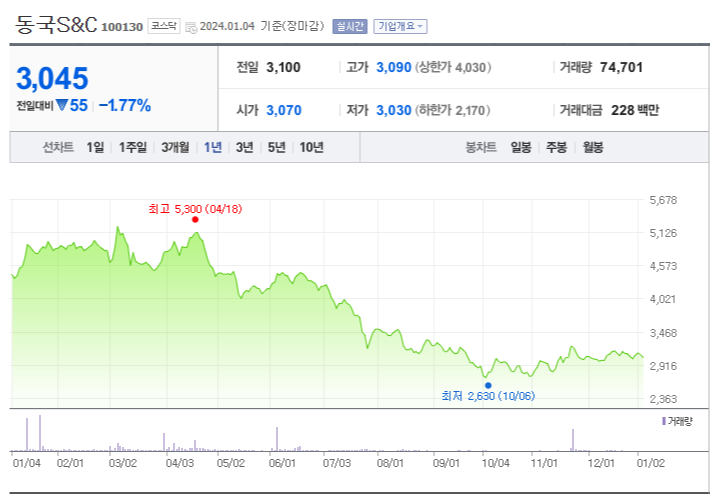Screen dimensions: 710x494
Task: Click the current price 3,045
Action: pos(52,78)
